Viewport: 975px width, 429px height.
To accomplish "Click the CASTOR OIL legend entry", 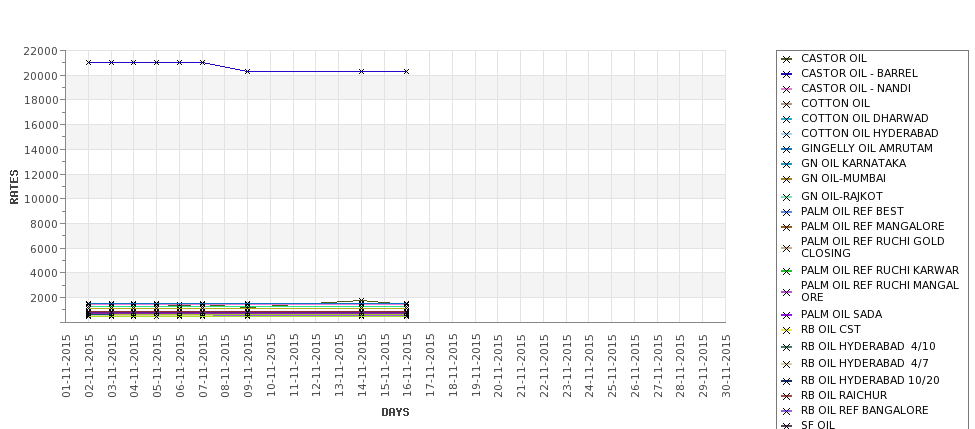I will [833, 58].
